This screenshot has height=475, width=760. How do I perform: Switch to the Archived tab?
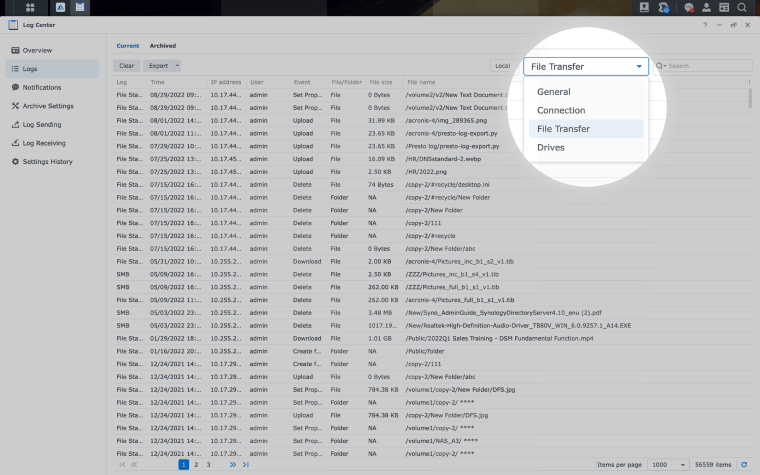click(x=162, y=46)
